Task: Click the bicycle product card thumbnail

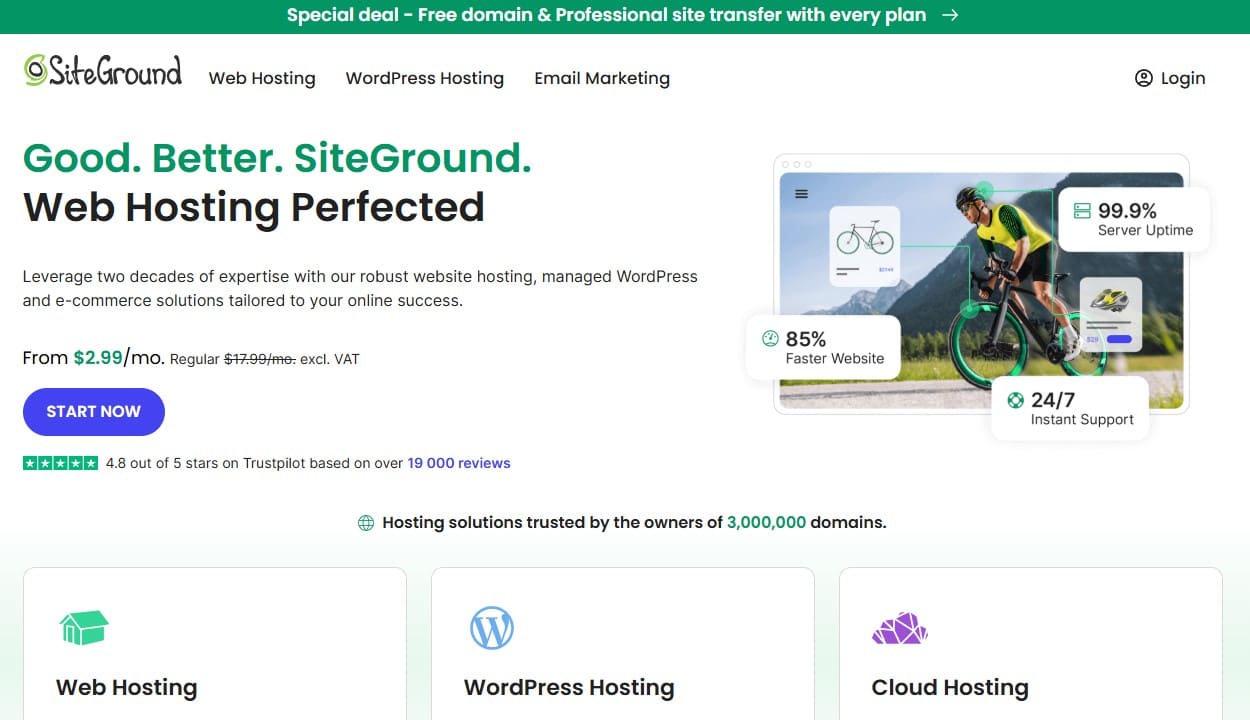Action: 865,245
